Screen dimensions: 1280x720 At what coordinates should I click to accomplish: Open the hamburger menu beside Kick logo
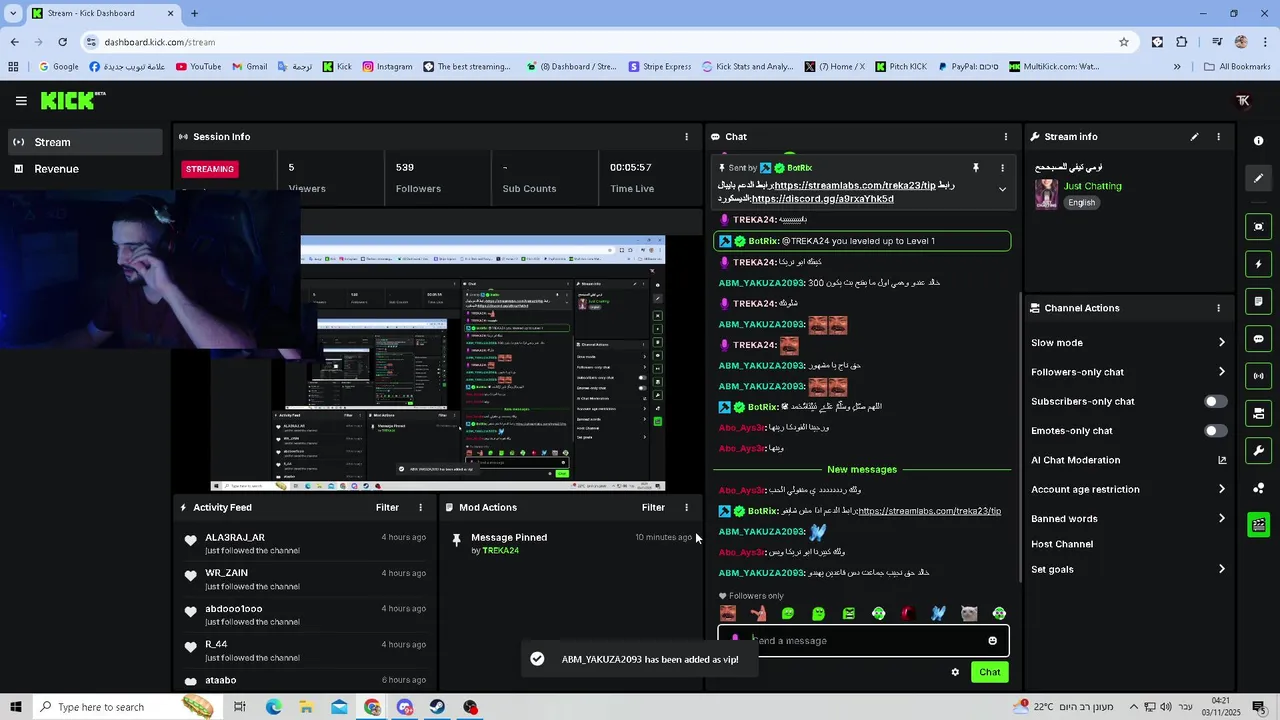point(21,101)
